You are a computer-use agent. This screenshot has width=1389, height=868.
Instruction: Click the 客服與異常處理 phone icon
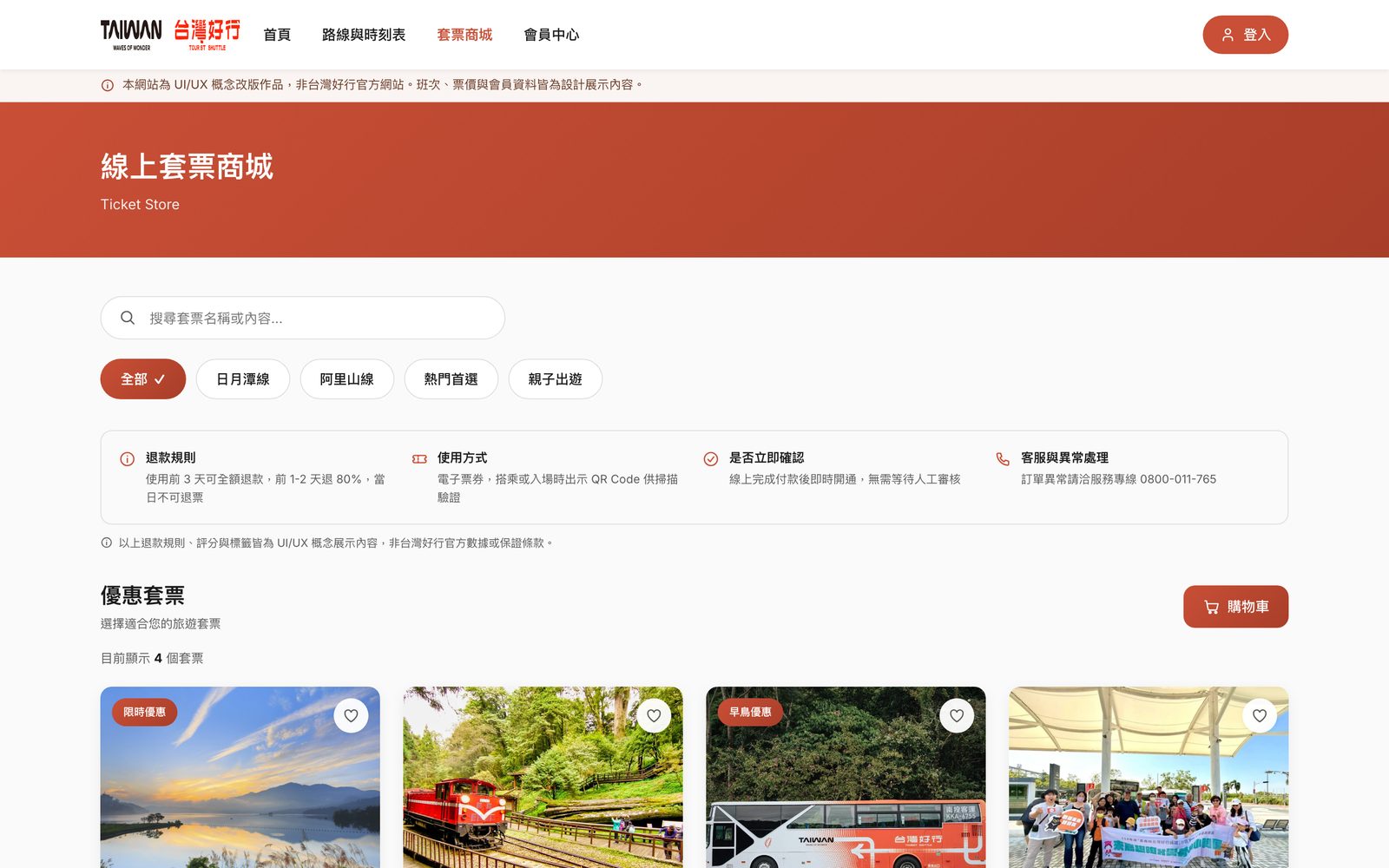pos(1003,458)
